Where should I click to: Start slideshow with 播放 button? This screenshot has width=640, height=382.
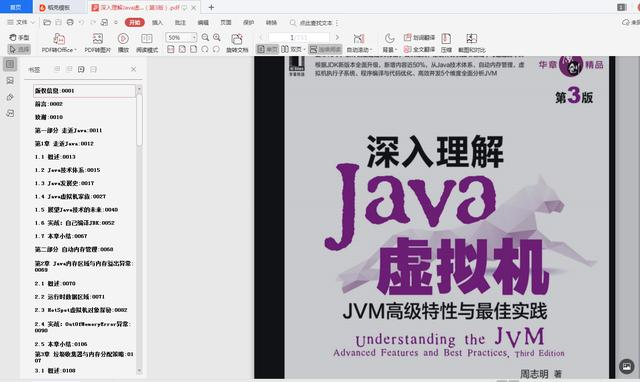tap(123, 43)
